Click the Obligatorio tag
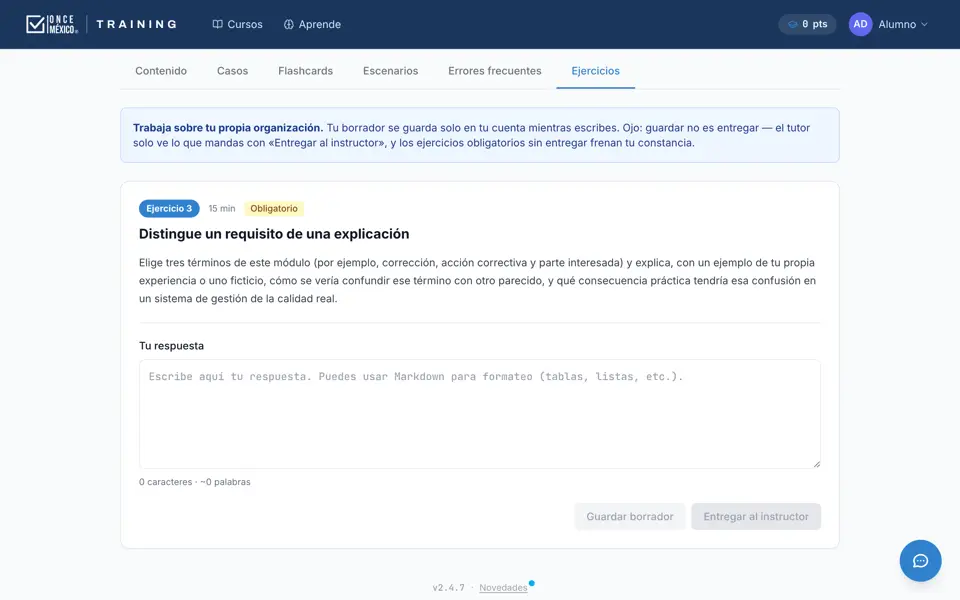 (274, 209)
